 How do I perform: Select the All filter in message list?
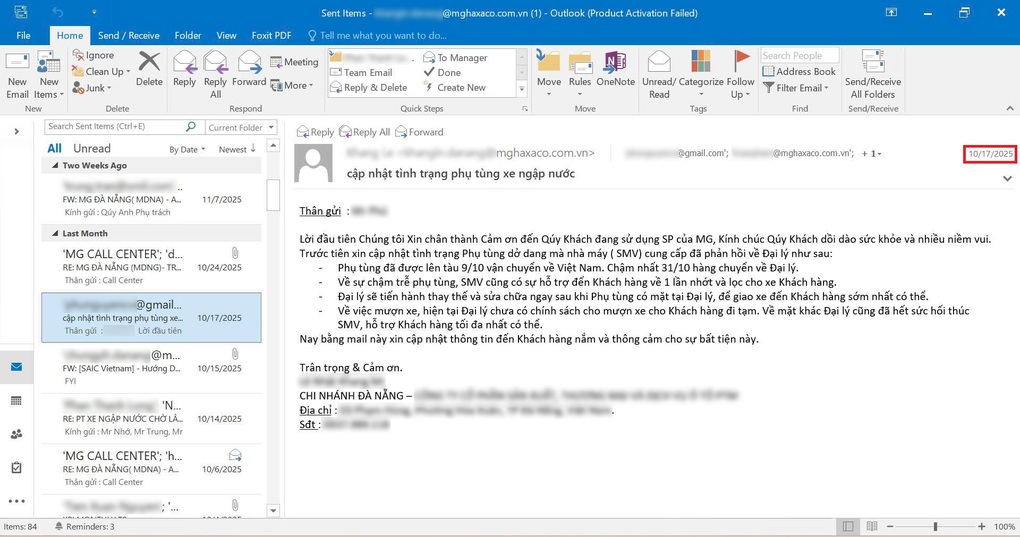pyautogui.click(x=55, y=148)
